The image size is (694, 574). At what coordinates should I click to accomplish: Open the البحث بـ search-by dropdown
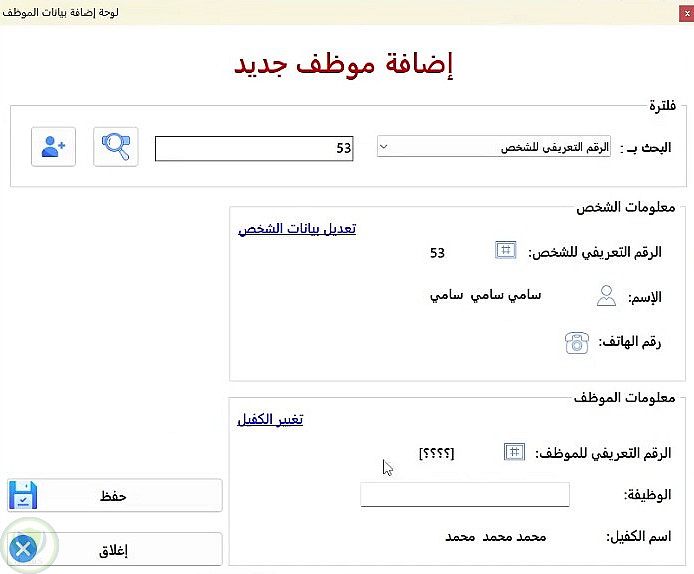494,146
